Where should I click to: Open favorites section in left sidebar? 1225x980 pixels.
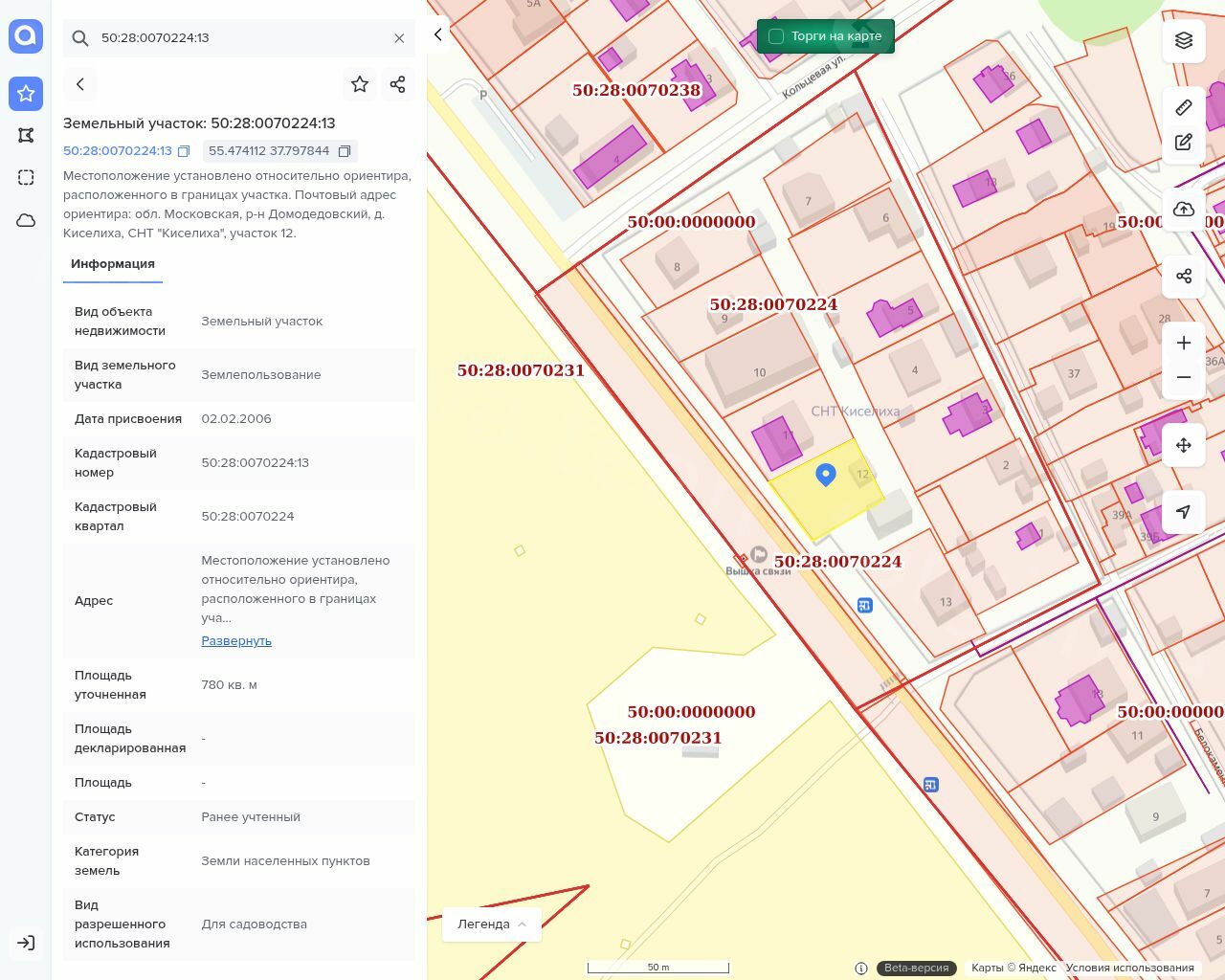(26, 93)
